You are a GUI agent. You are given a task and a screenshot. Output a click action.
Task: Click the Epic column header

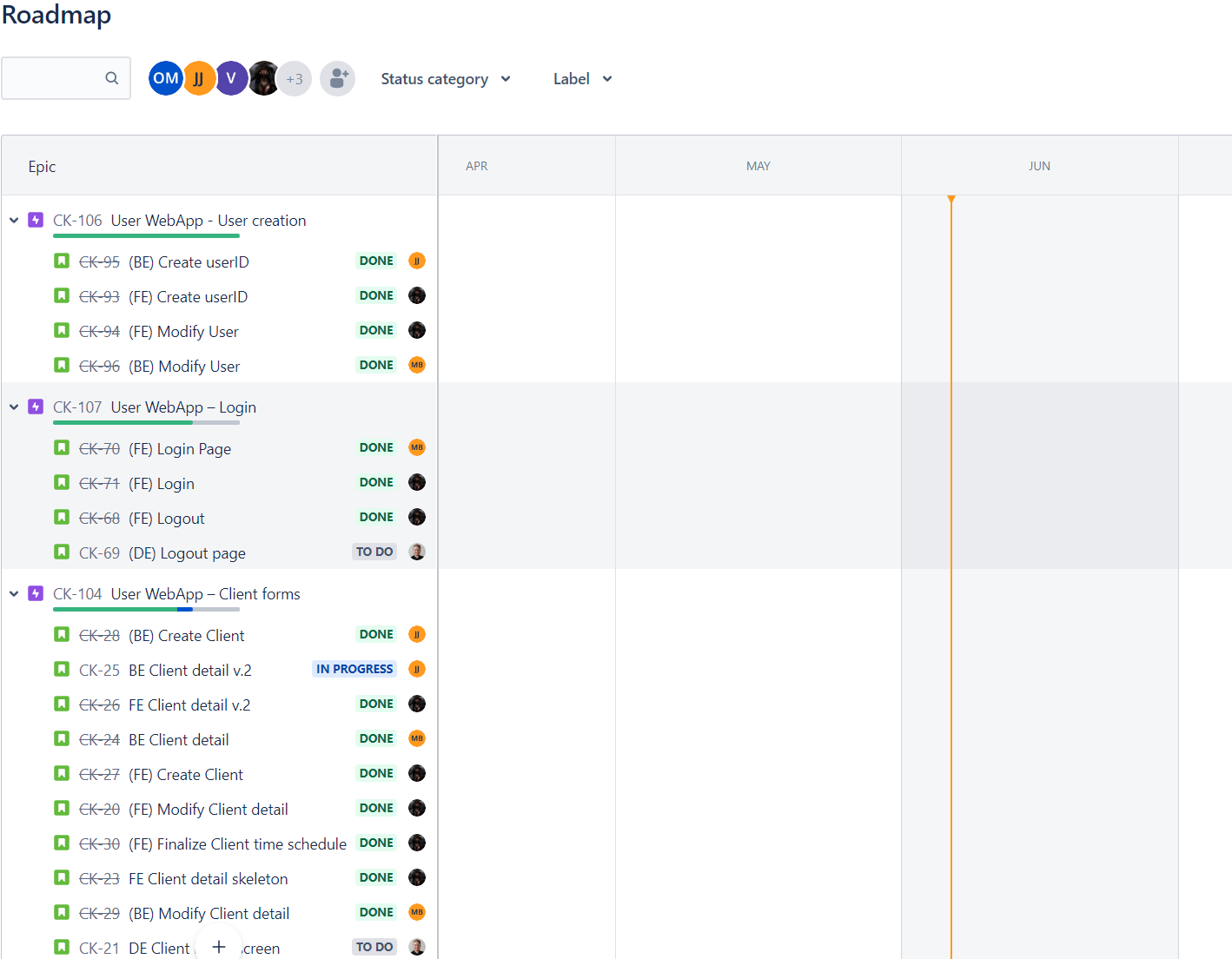pos(42,167)
